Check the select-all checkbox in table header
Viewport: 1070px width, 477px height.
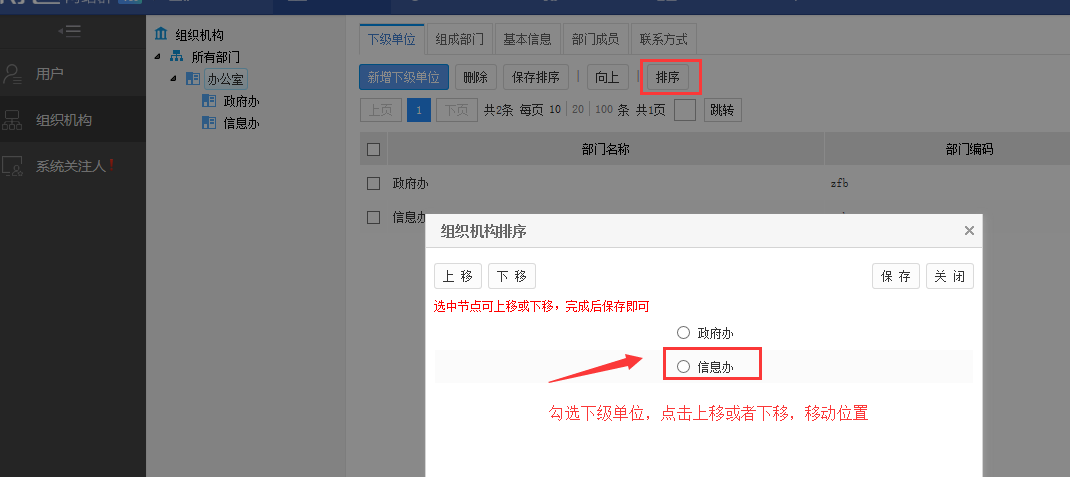(x=374, y=150)
